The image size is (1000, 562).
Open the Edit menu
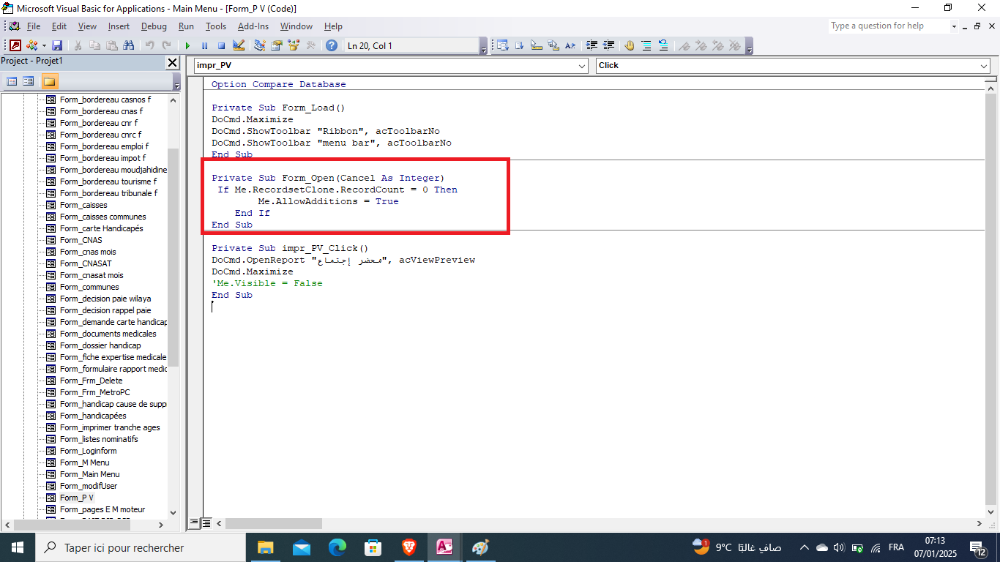[x=59, y=26]
